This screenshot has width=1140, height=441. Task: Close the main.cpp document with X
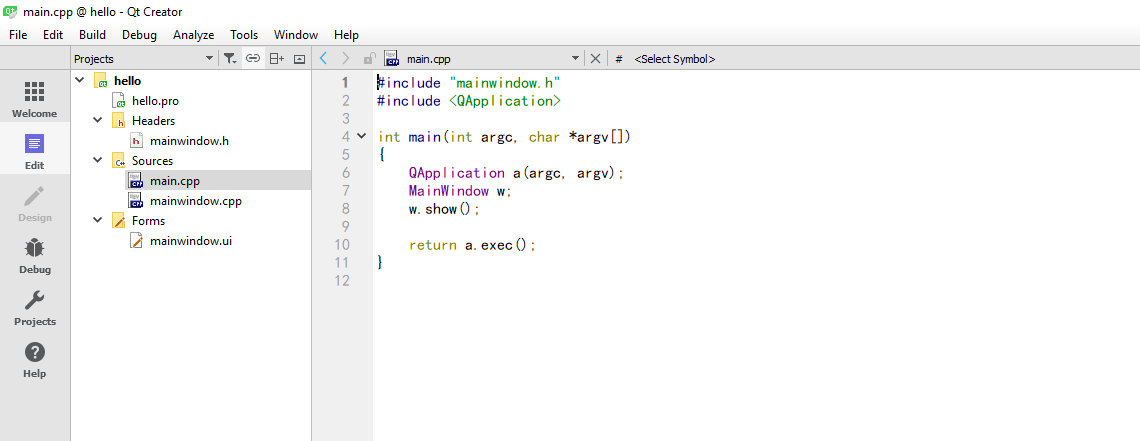click(x=596, y=59)
